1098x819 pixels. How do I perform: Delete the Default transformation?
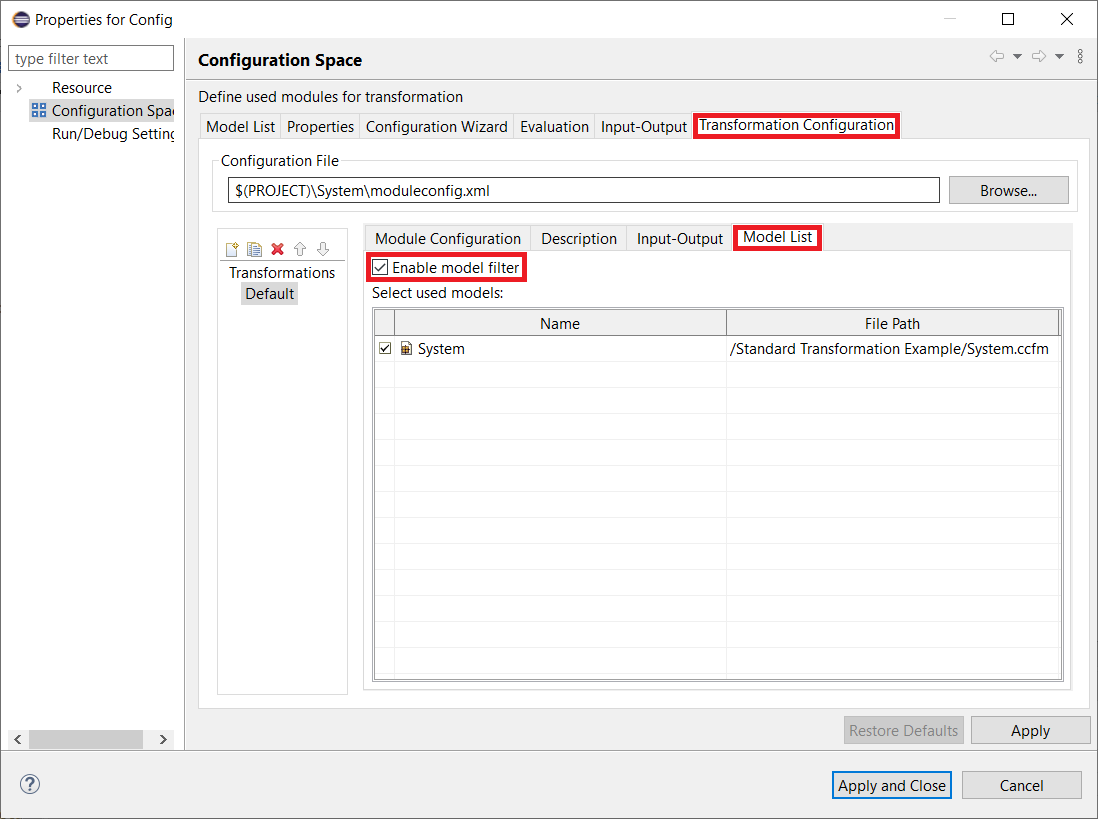(277, 248)
